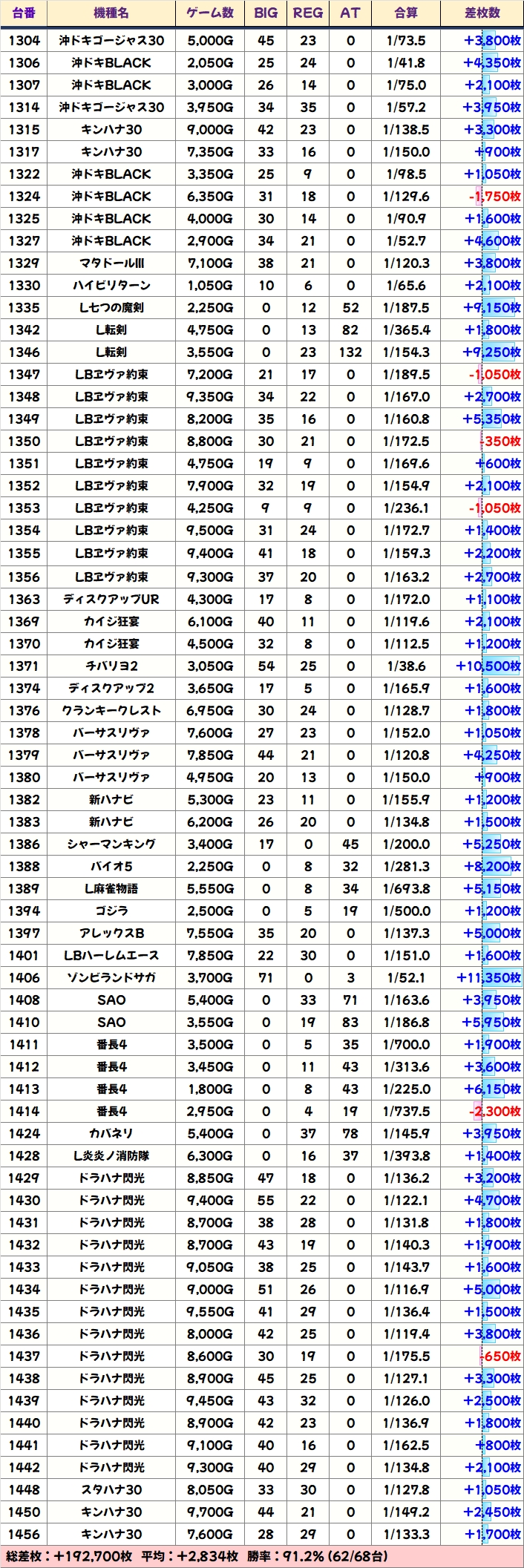The image size is (524, 1568).
Task: Click the +11,350枚 difference value
Action: coord(488,977)
